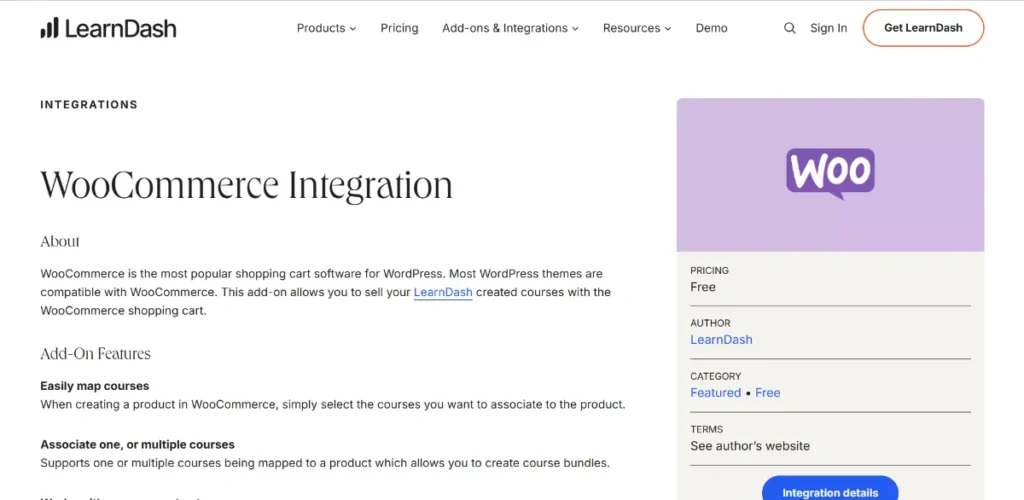Click the INTEGRATIONS breadcrumb label
This screenshot has width=1024, height=500.
(x=89, y=104)
